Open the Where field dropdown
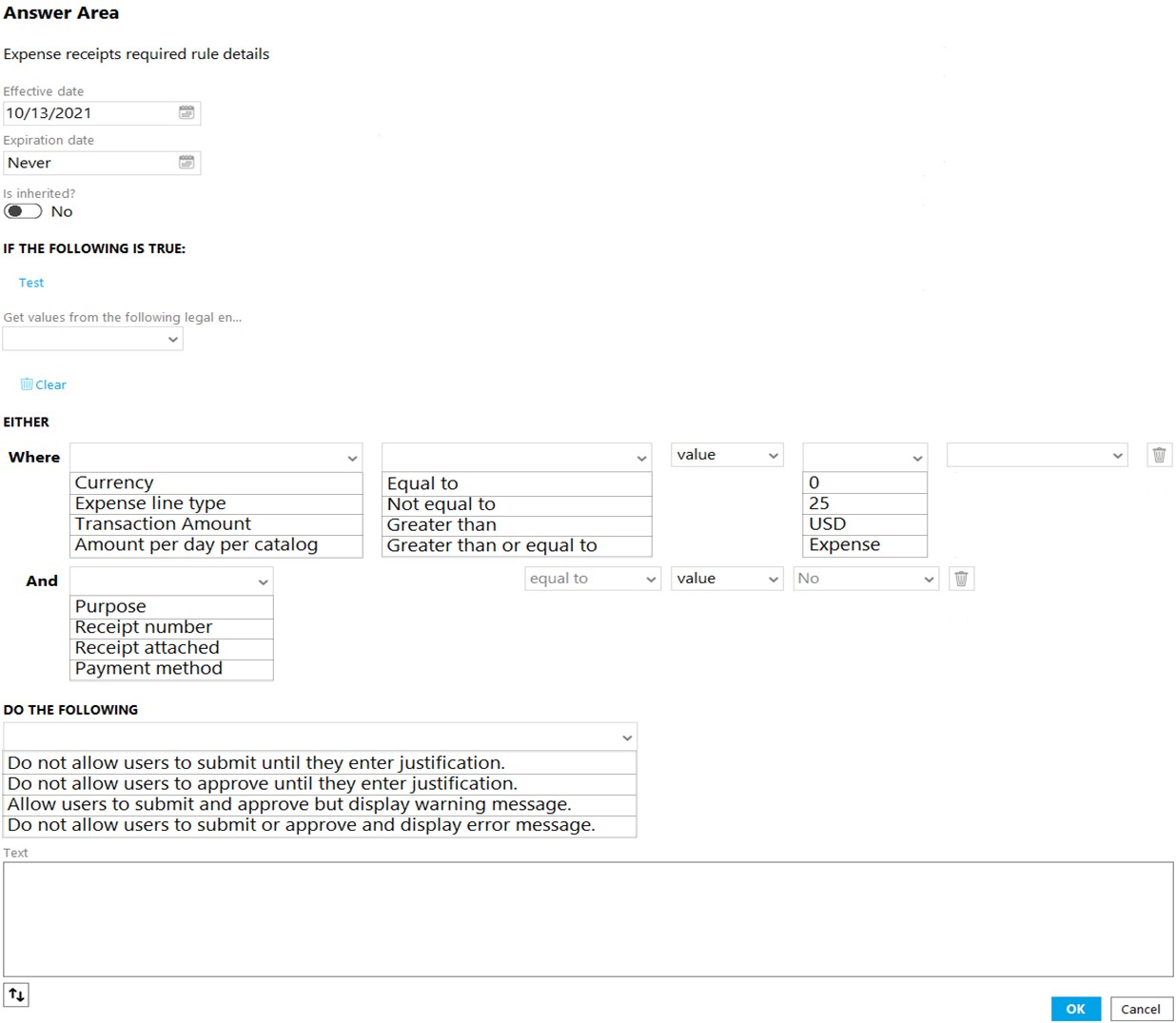Viewport: 1176px width, 1023px height. [216, 457]
